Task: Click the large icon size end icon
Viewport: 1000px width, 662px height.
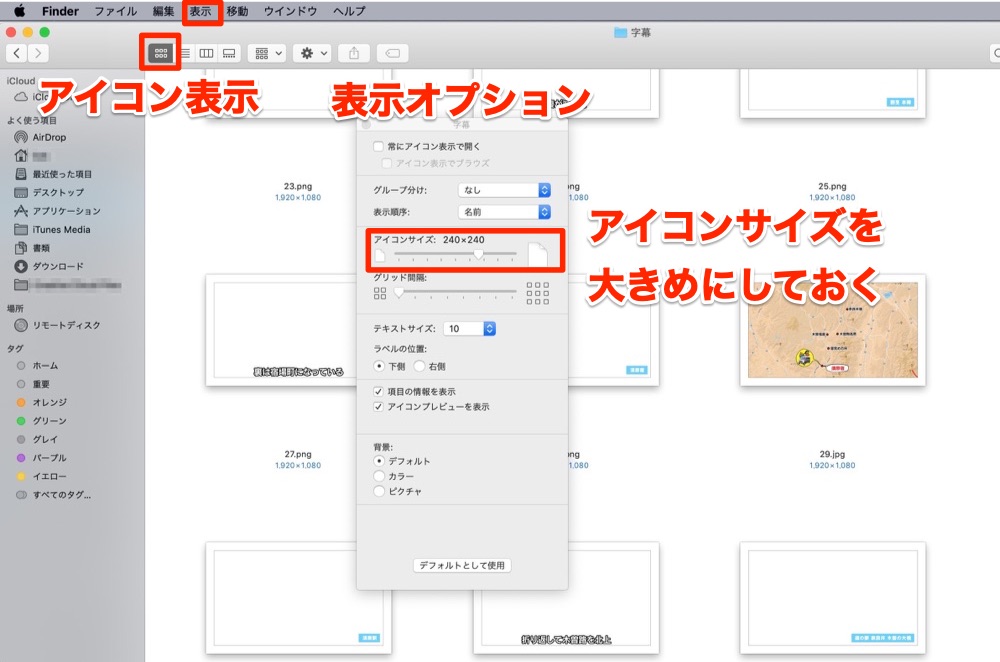Action: (x=538, y=254)
